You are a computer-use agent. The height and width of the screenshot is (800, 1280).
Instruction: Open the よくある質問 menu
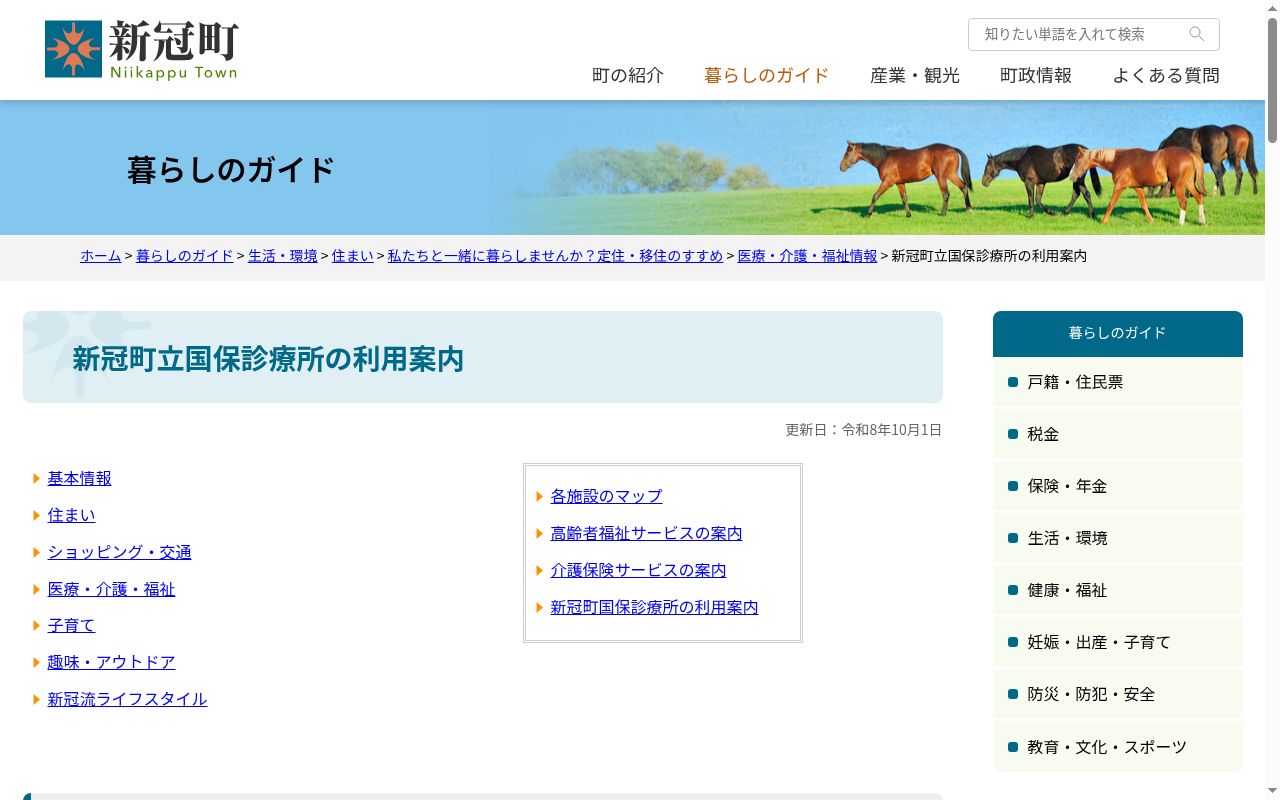coord(1166,75)
